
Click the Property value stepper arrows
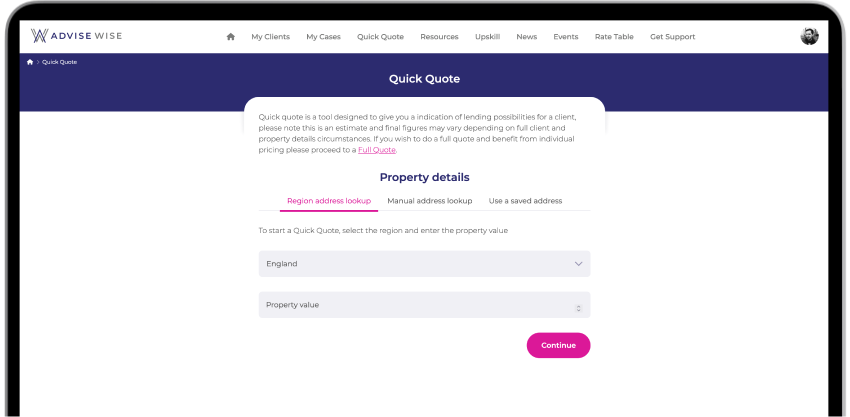578,308
